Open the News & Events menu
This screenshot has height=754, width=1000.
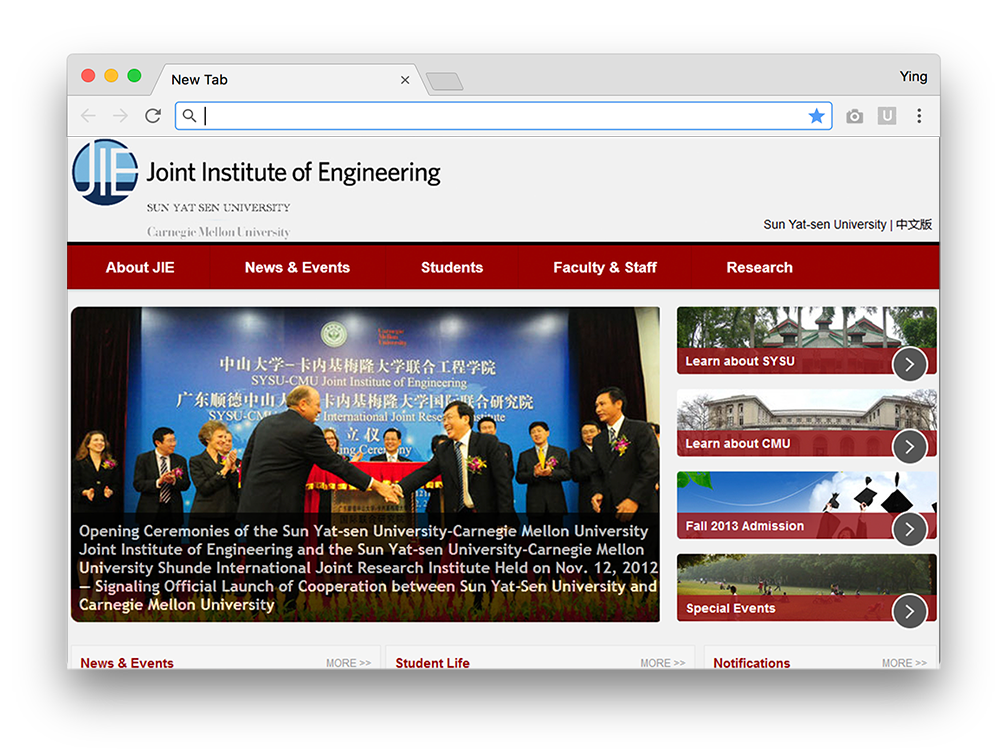click(297, 267)
